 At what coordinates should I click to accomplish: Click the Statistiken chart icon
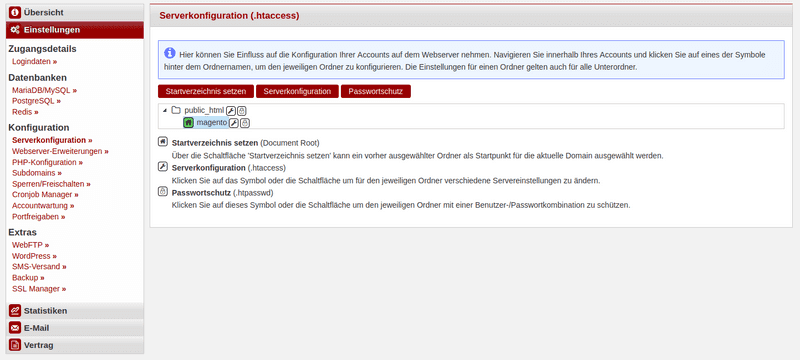pyautogui.click(x=15, y=311)
